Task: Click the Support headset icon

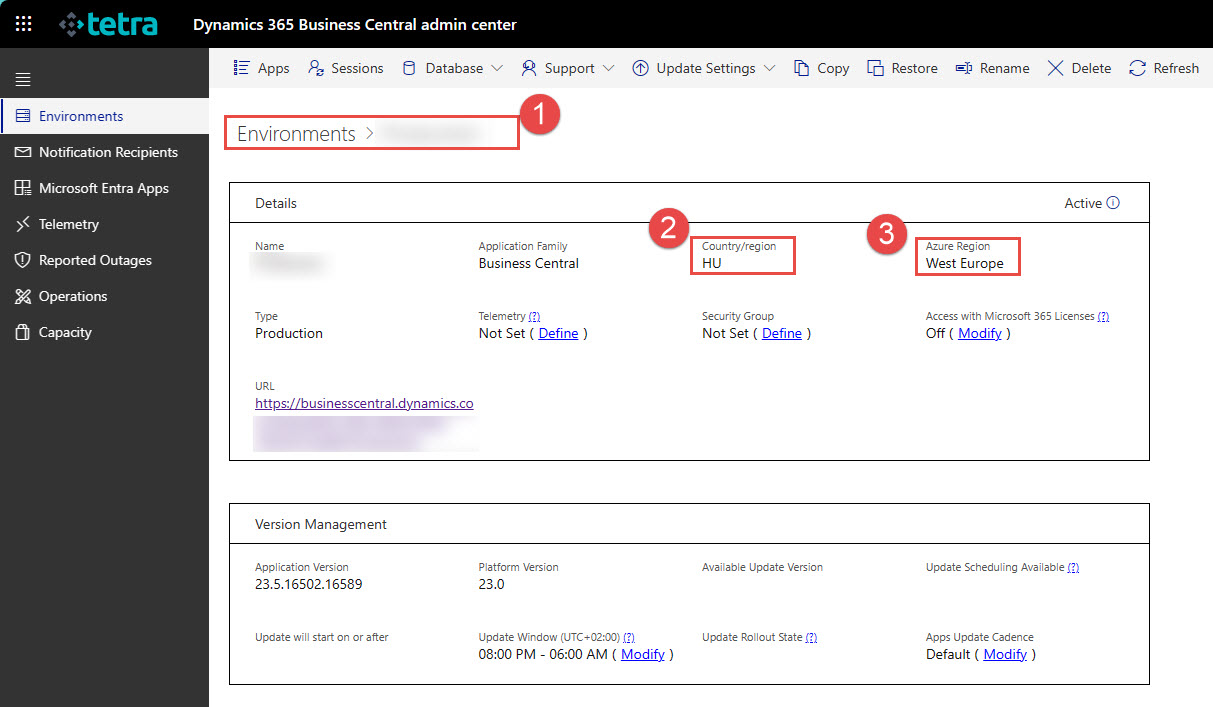Action: pyautogui.click(x=529, y=68)
